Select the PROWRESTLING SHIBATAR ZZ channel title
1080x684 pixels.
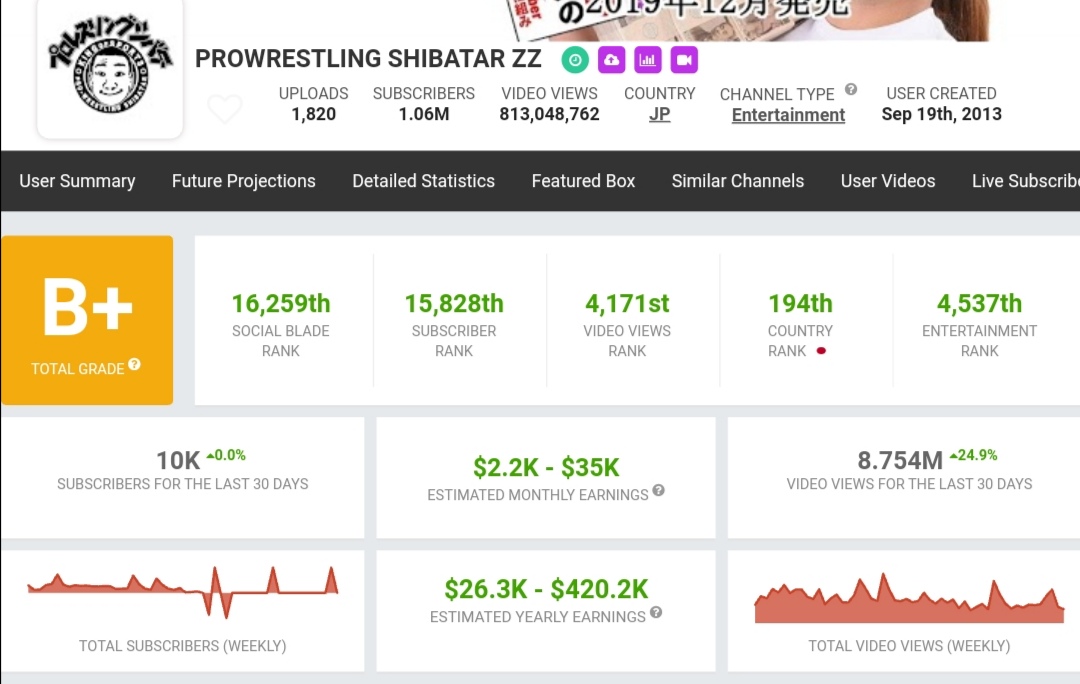(368, 59)
